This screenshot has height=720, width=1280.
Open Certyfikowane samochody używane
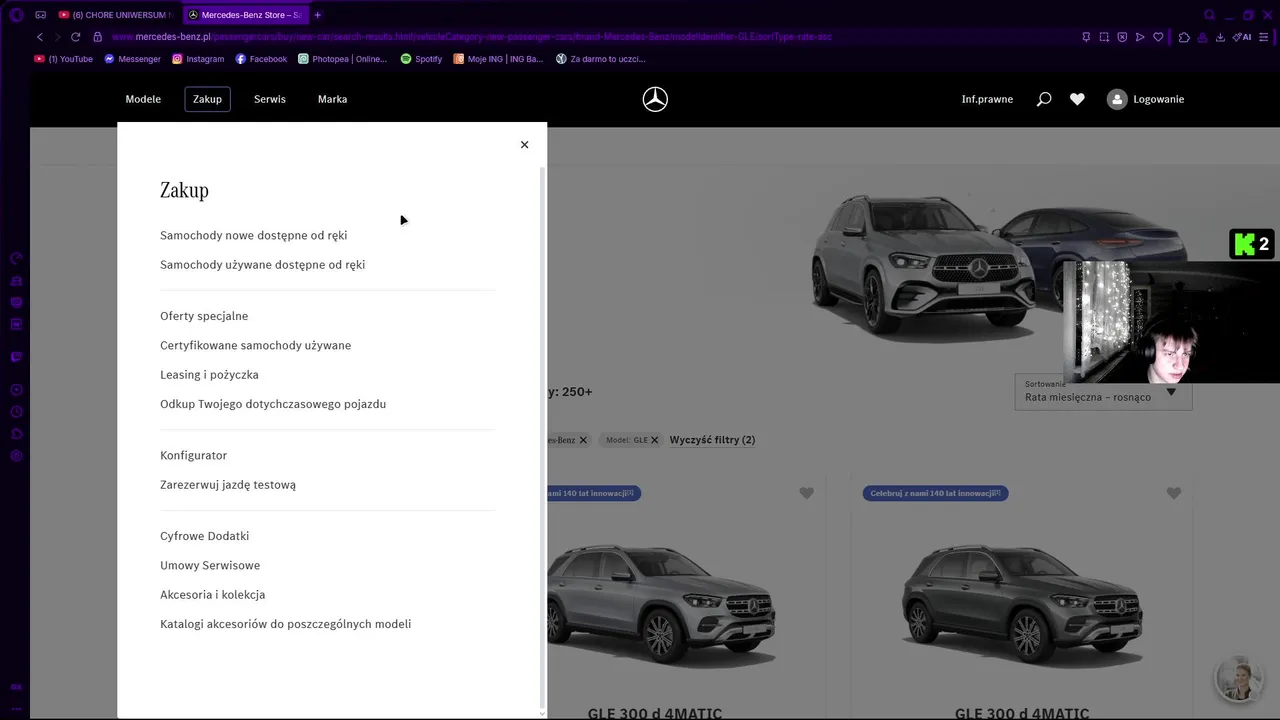pos(256,345)
